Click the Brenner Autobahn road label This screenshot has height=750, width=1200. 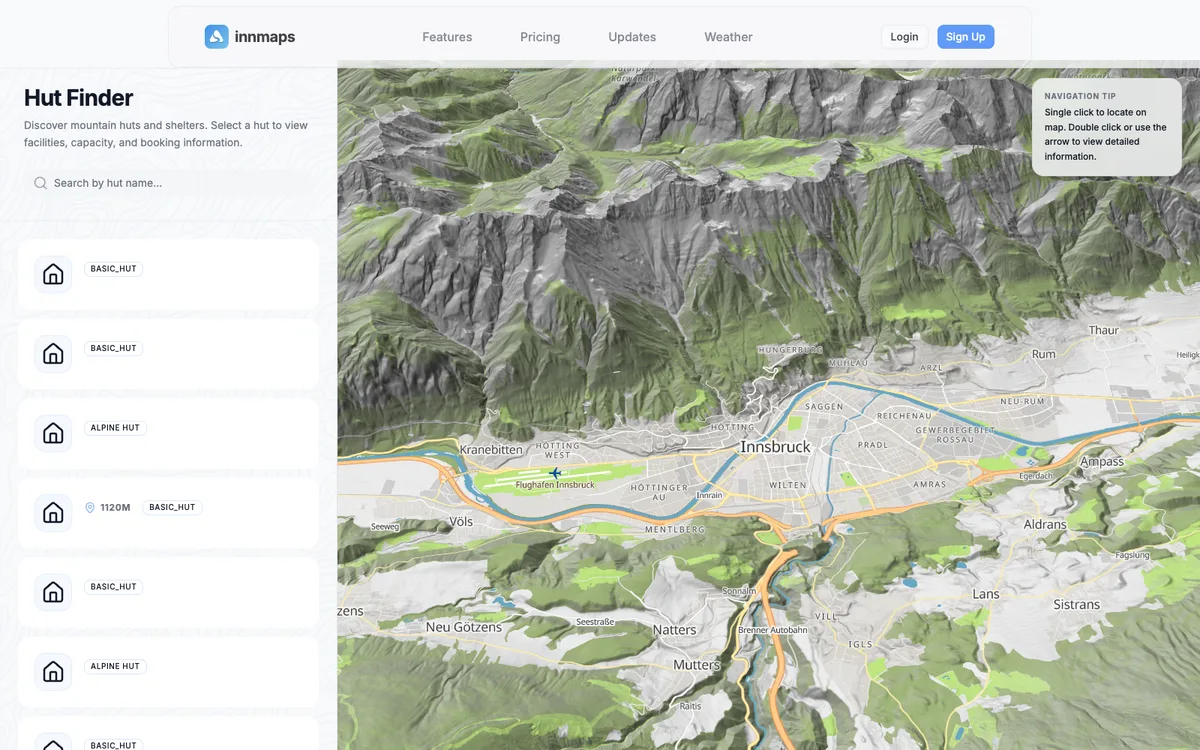point(772,631)
